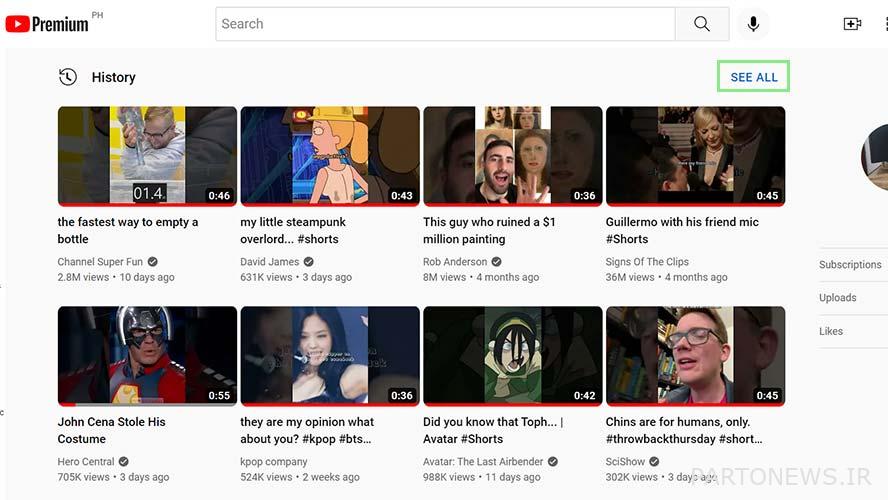Play 'Chins are for humans, only' thumbnail
The height and width of the screenshot is (500, 888).
695,356
